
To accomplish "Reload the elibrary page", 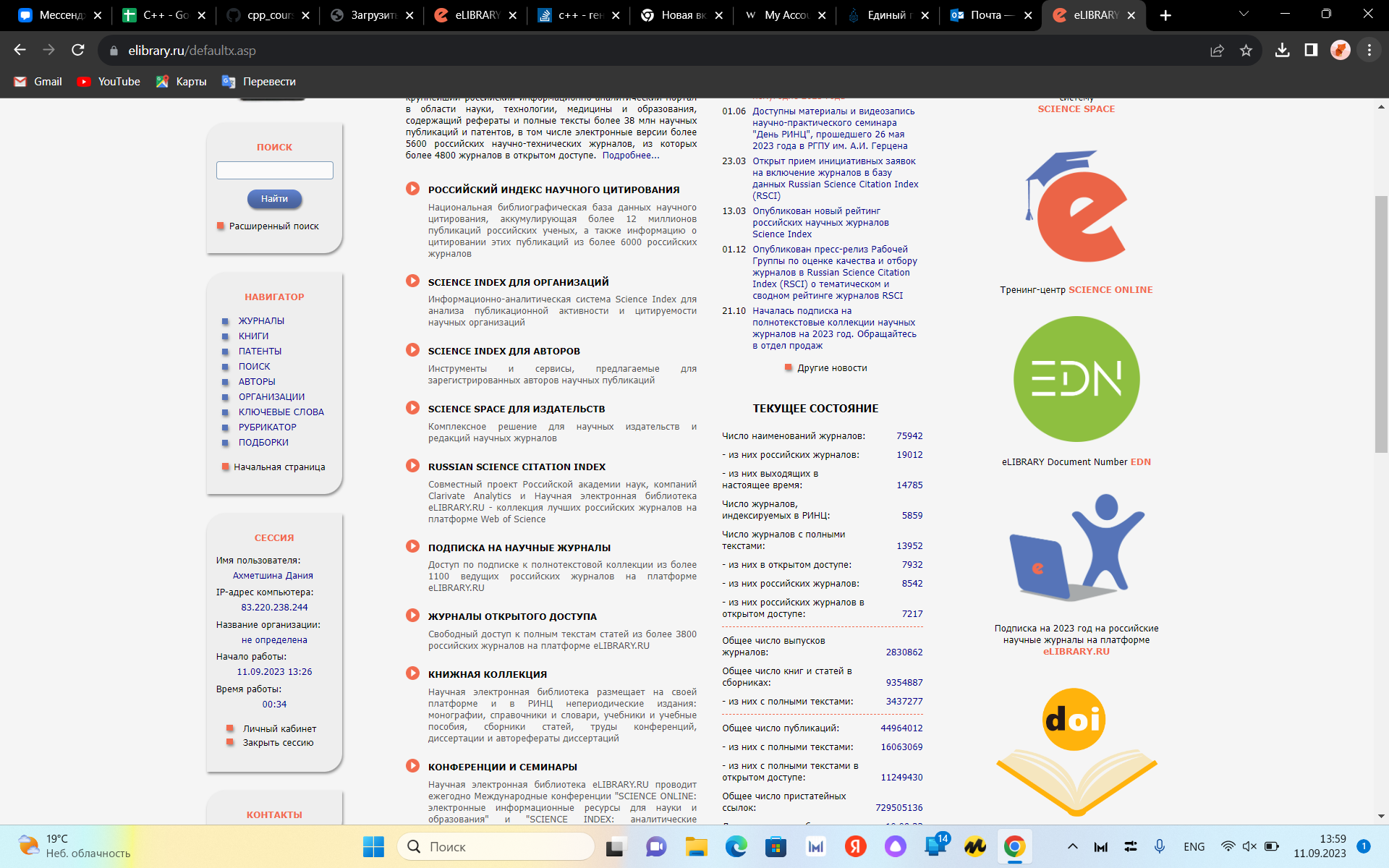I will click(78, 50).
